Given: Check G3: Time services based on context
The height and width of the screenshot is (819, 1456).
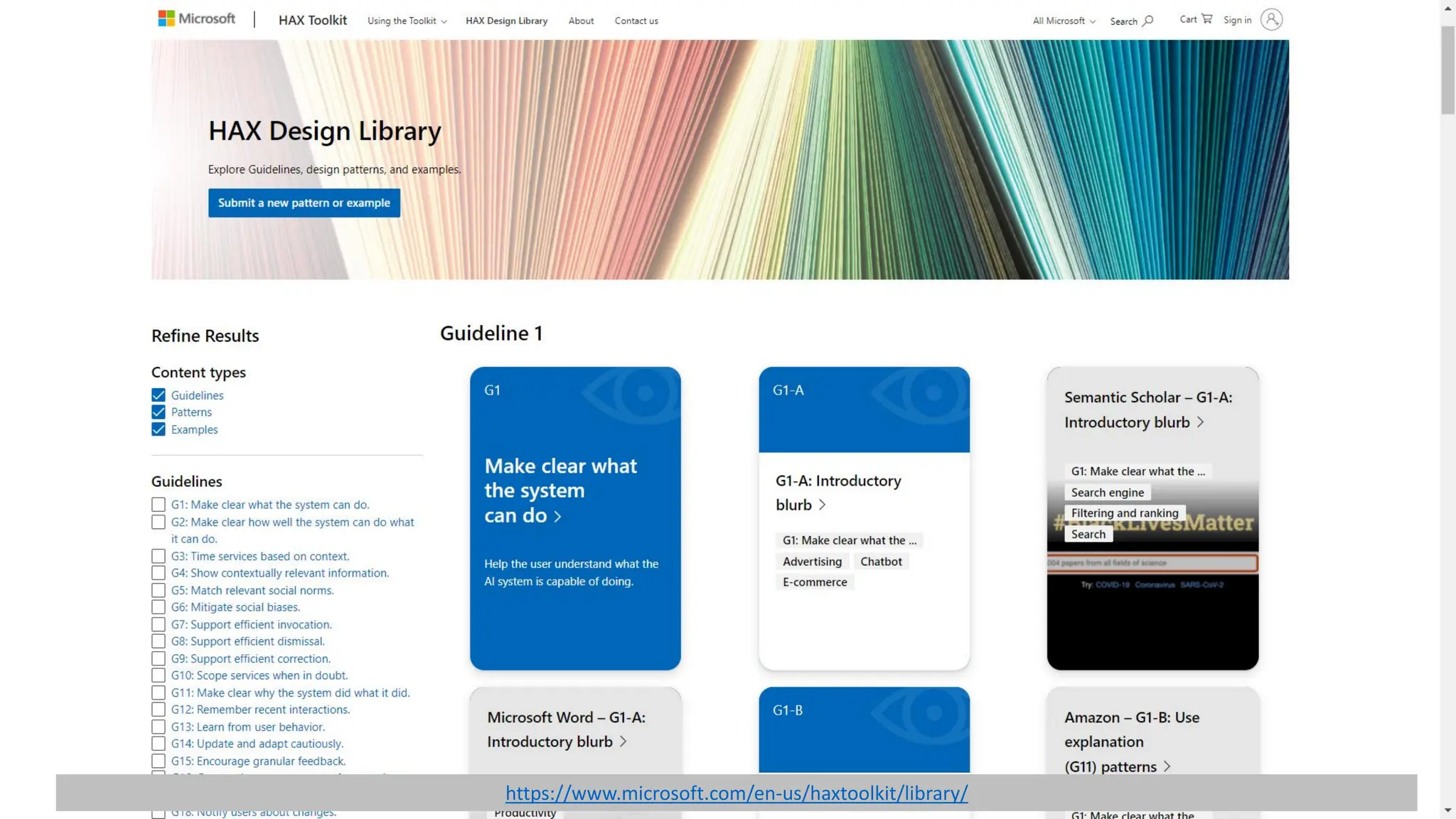Looking at the screenshot, I should tap(159, 556).
